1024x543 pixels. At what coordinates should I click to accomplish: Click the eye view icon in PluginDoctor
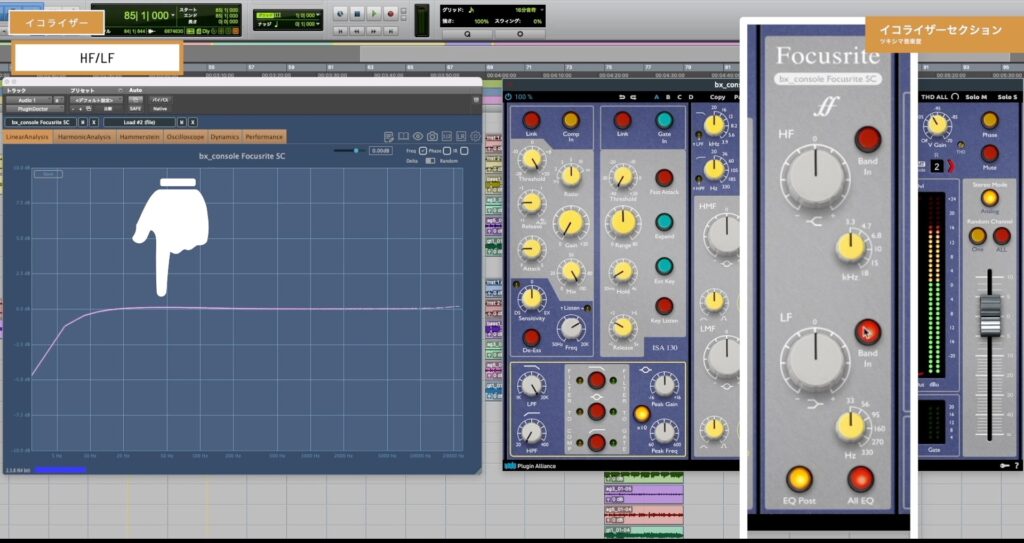(x=418, y=137)
